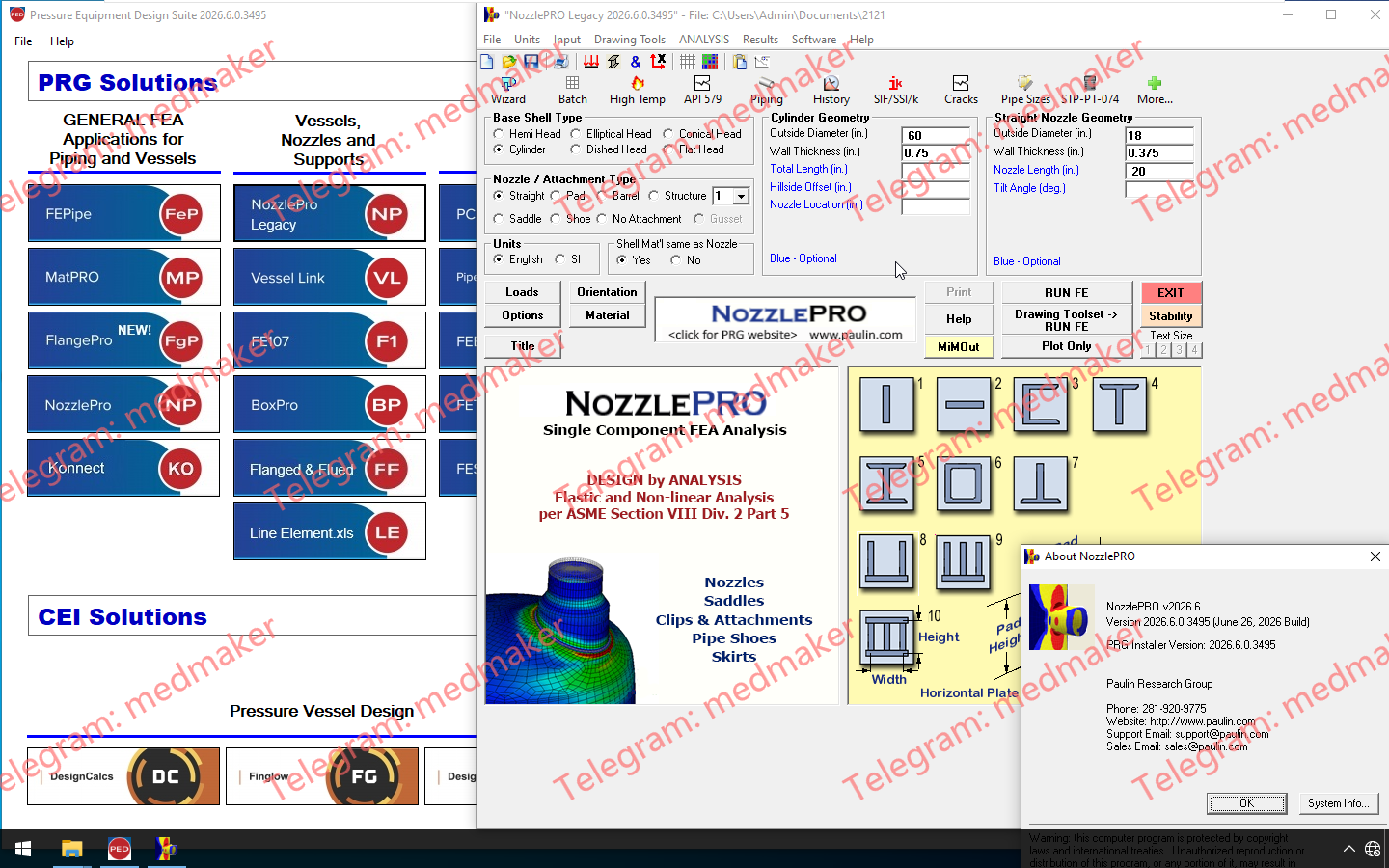1389x868 pixels.
Task: Click the Stability button
Action: point(1171,316)
